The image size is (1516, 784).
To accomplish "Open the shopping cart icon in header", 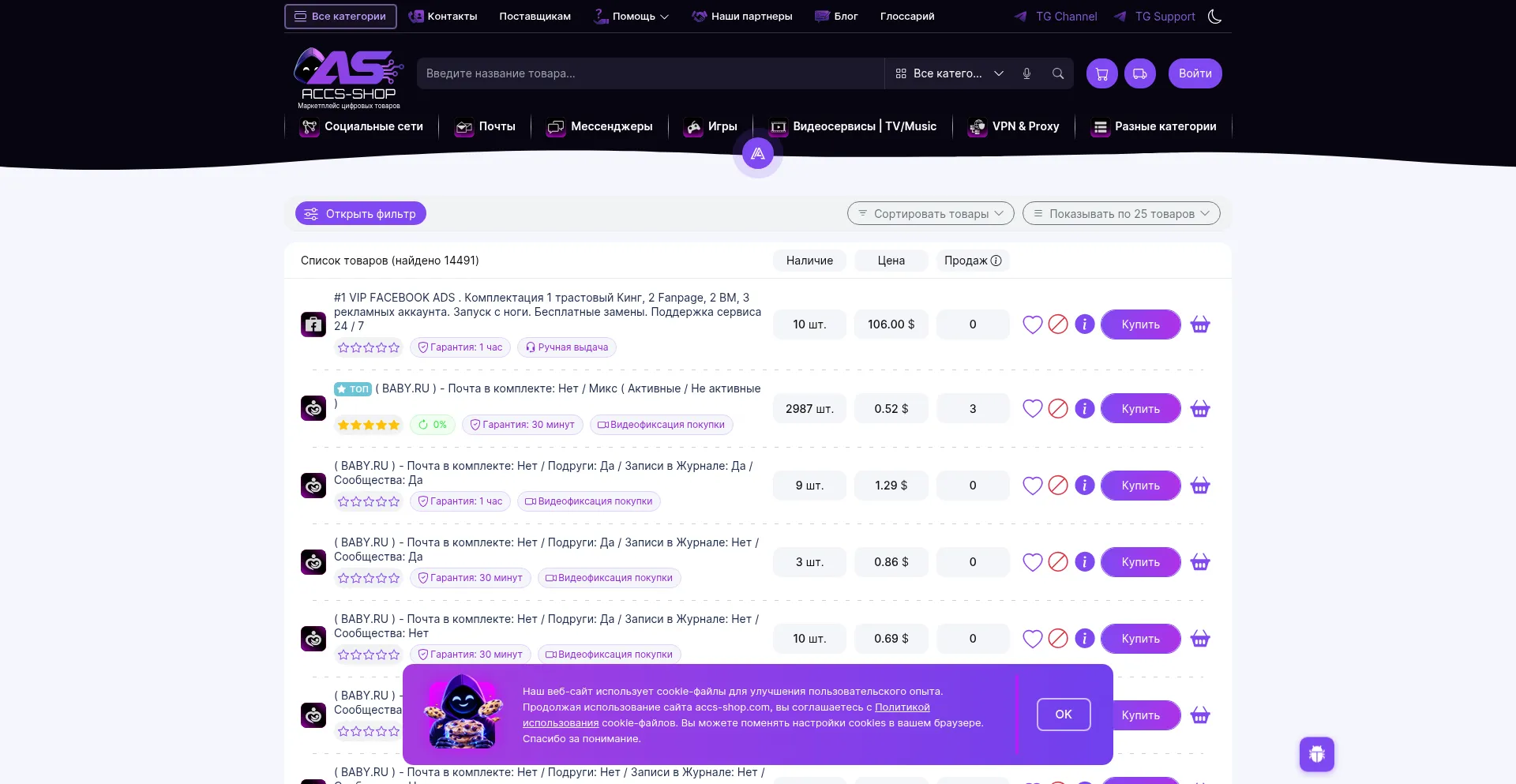I will pyautogui.click(x=1102, y=73).
